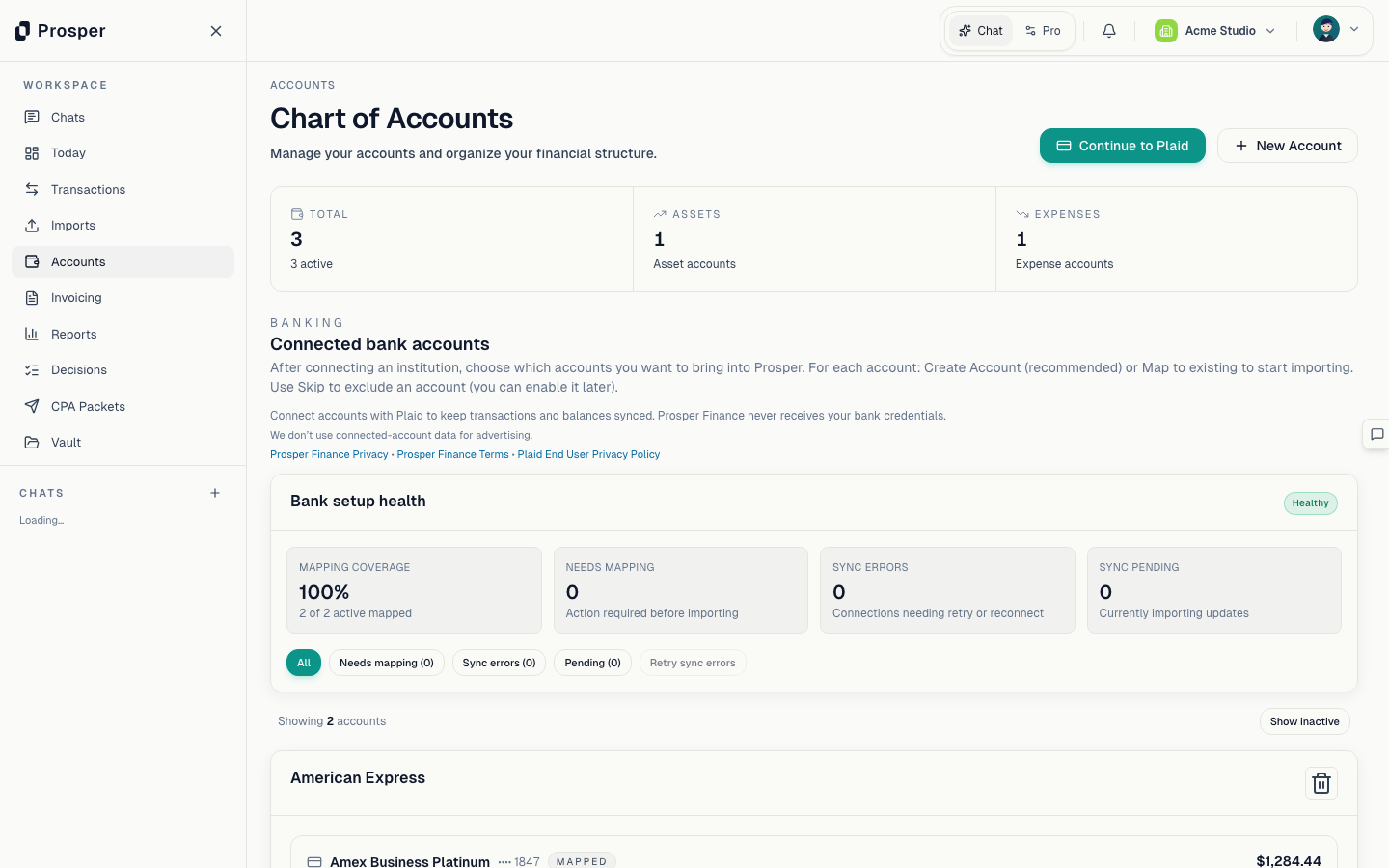The width and height of the screenshot is (1389, 868).
Task: Open the user profile dropdown chevron
Action: 1354,29
